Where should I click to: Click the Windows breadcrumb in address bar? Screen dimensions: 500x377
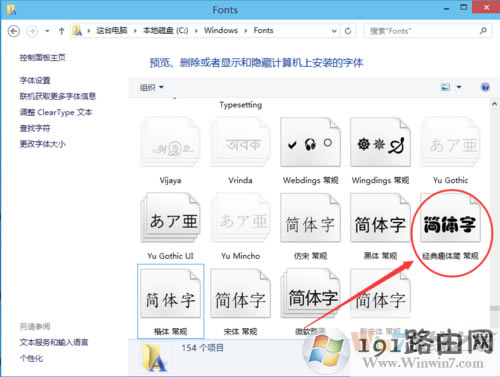[221, 31]
